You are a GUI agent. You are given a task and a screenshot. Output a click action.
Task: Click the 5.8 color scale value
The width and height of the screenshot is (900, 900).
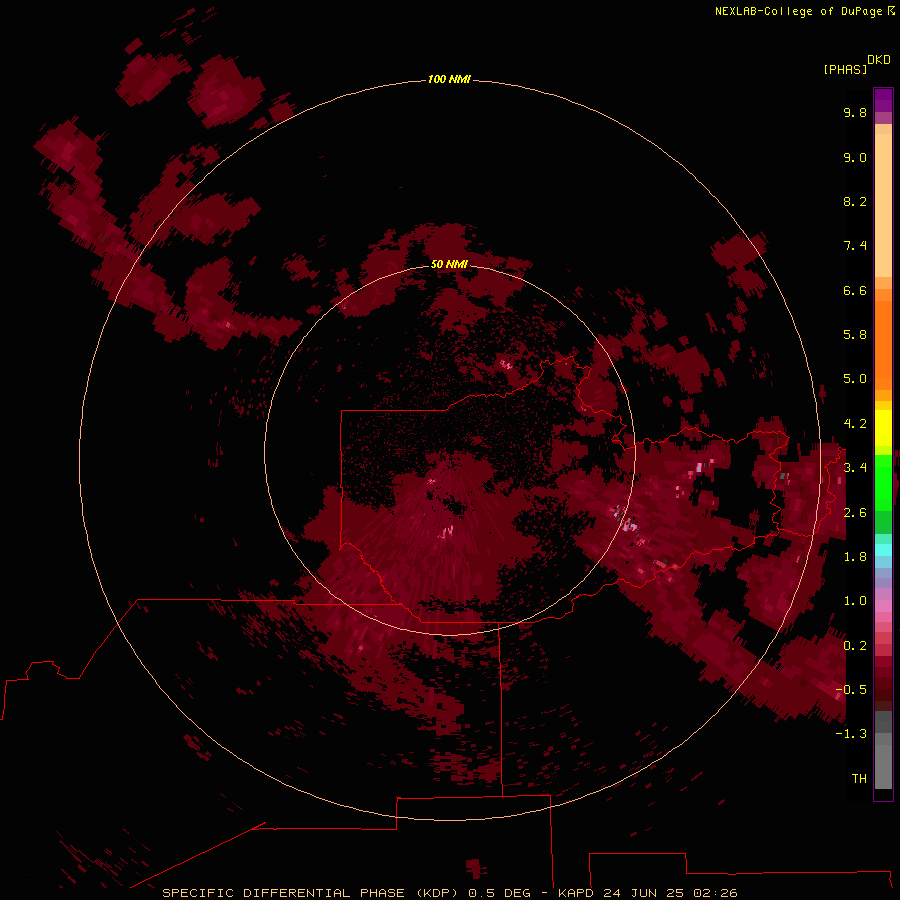point(855,335)
